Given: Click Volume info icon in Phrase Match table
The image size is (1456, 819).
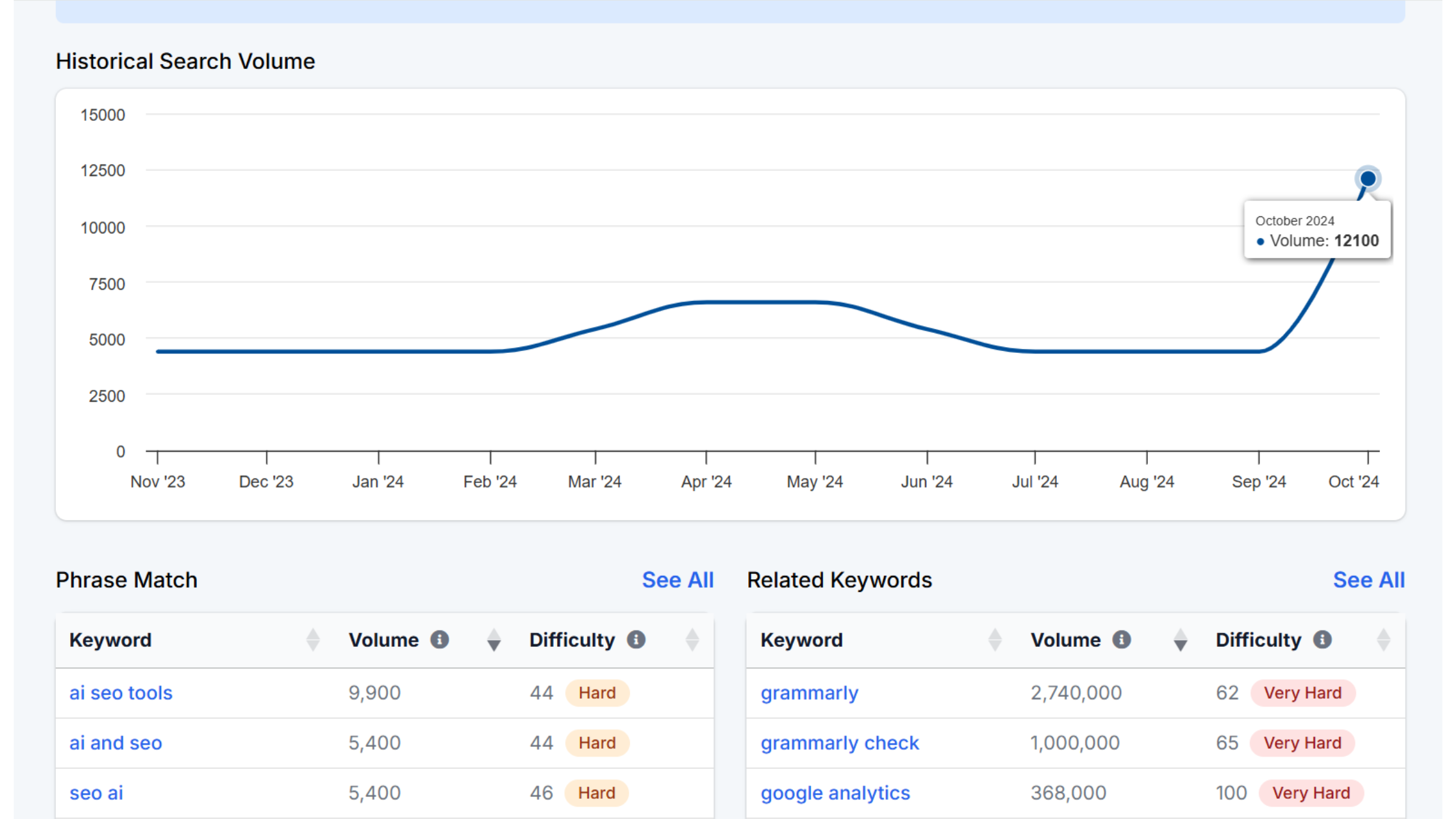Looking at the screenshot, I should click(439, 640).
